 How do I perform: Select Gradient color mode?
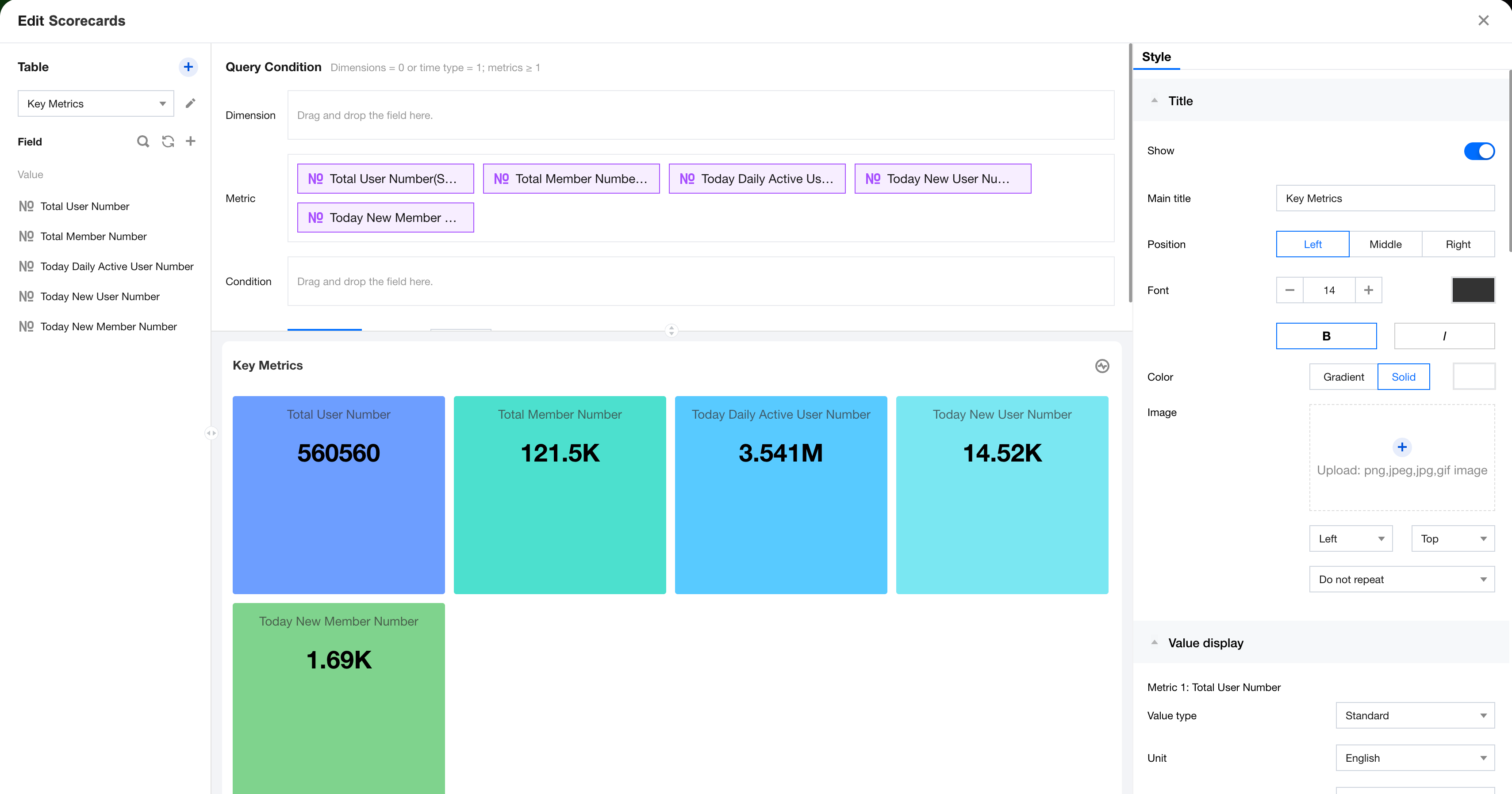[x=1343, y=377]
